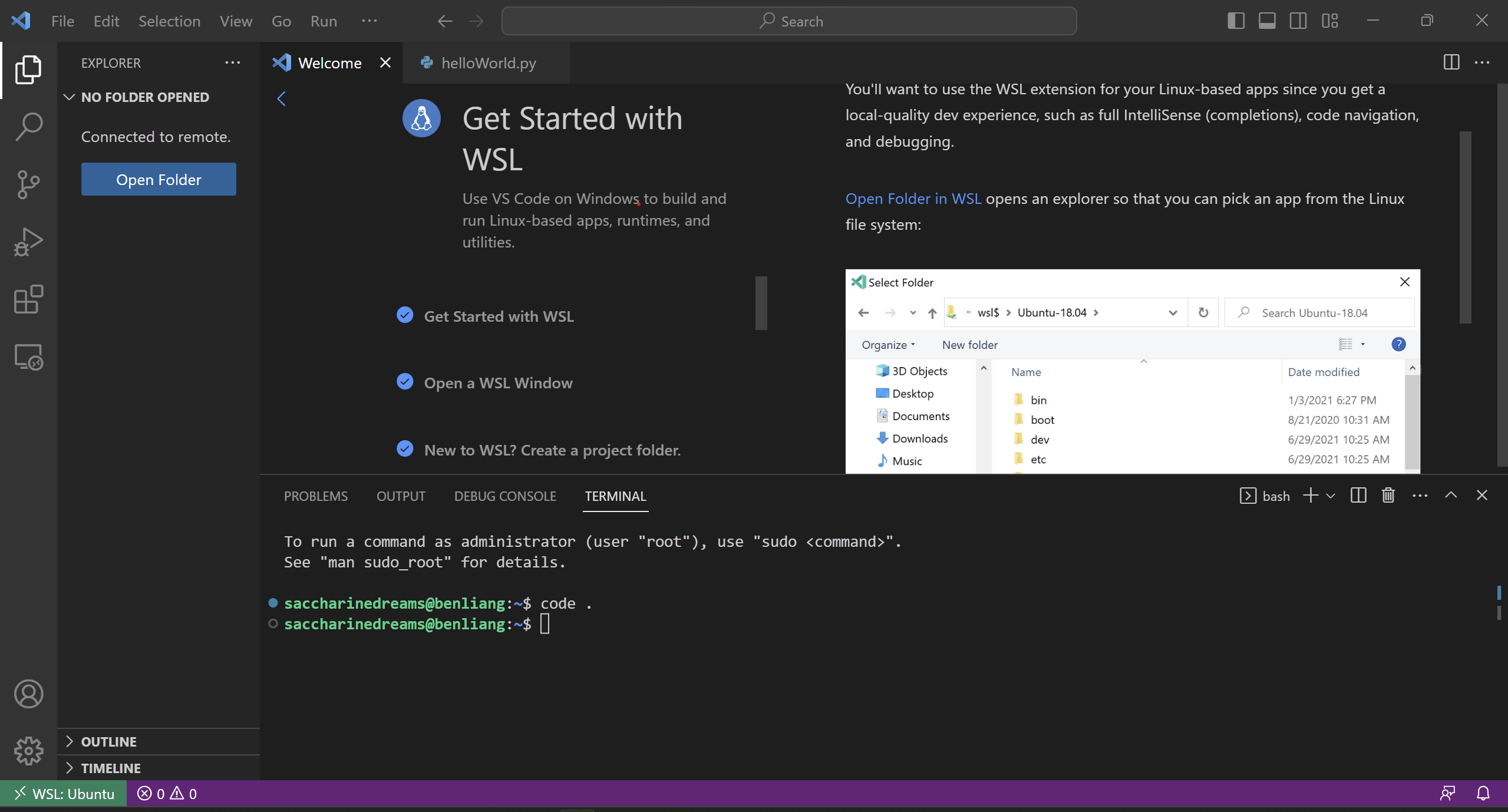
Task: Expand the TIMELINE section
Action: click(x=159, y=768)
